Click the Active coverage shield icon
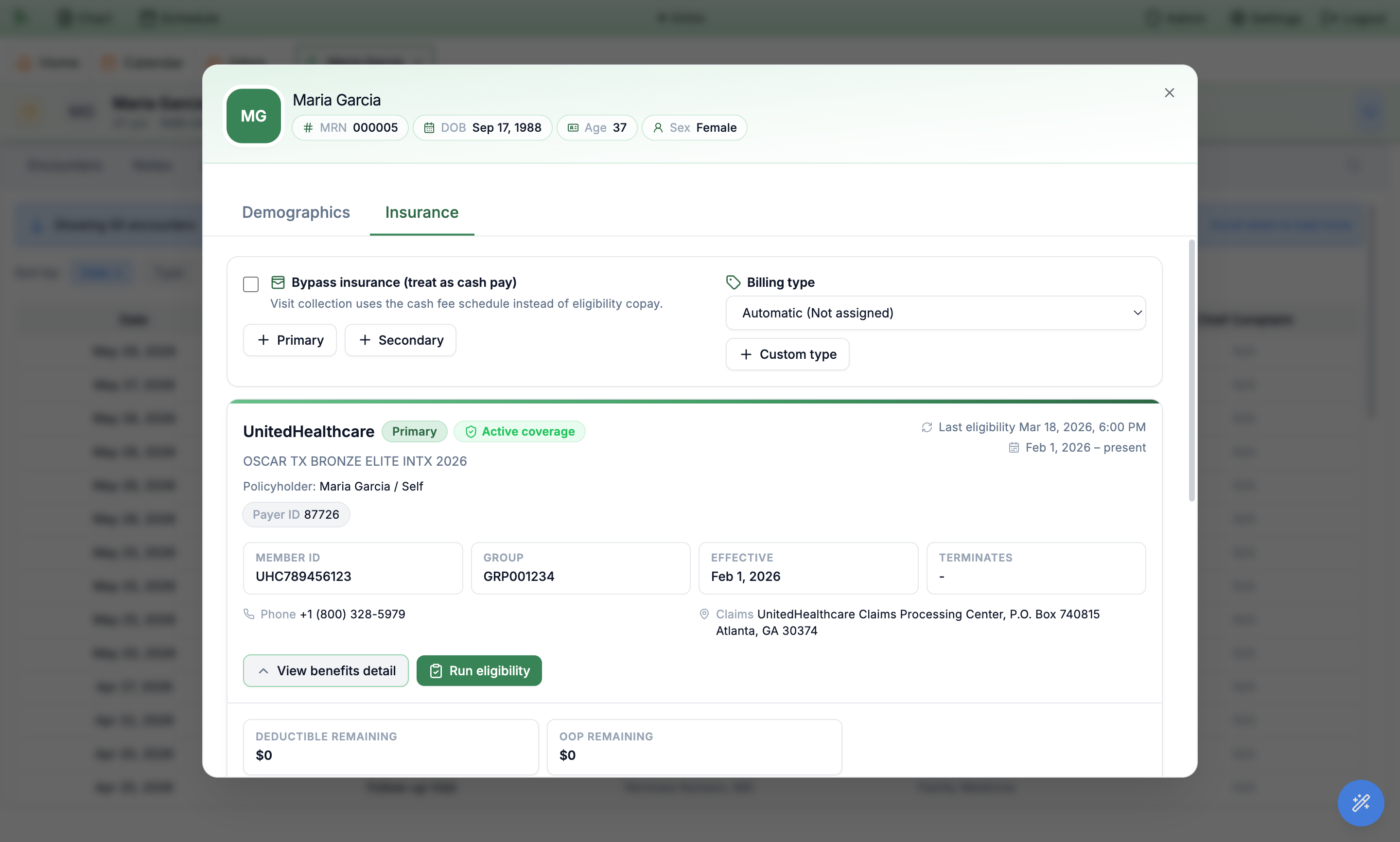The width and height of the screenshot is (1400, 842). pyautogui.click(x=471, y=432)
